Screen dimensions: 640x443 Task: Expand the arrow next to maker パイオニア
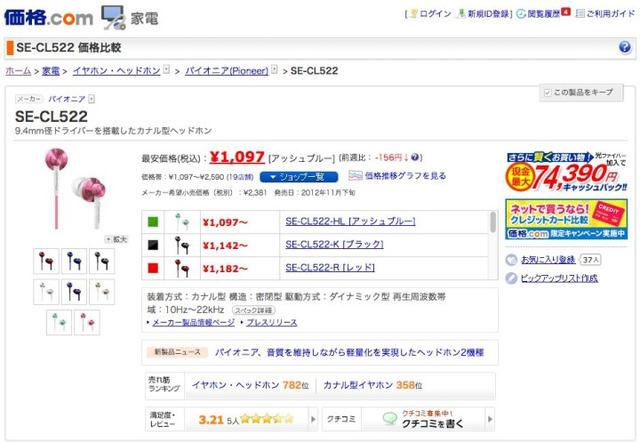click(x=91, y=99)
